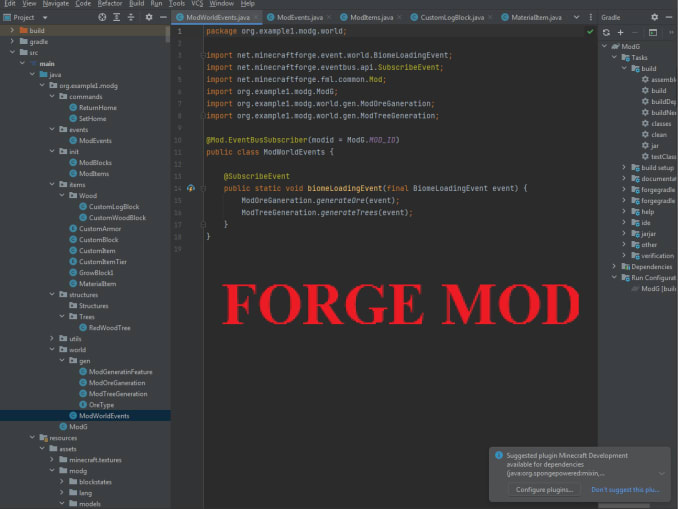The width and height of the screenshot is (680, 509).
Task: Click the Select Opened File target icon
Action: click(x=102, y=17)
